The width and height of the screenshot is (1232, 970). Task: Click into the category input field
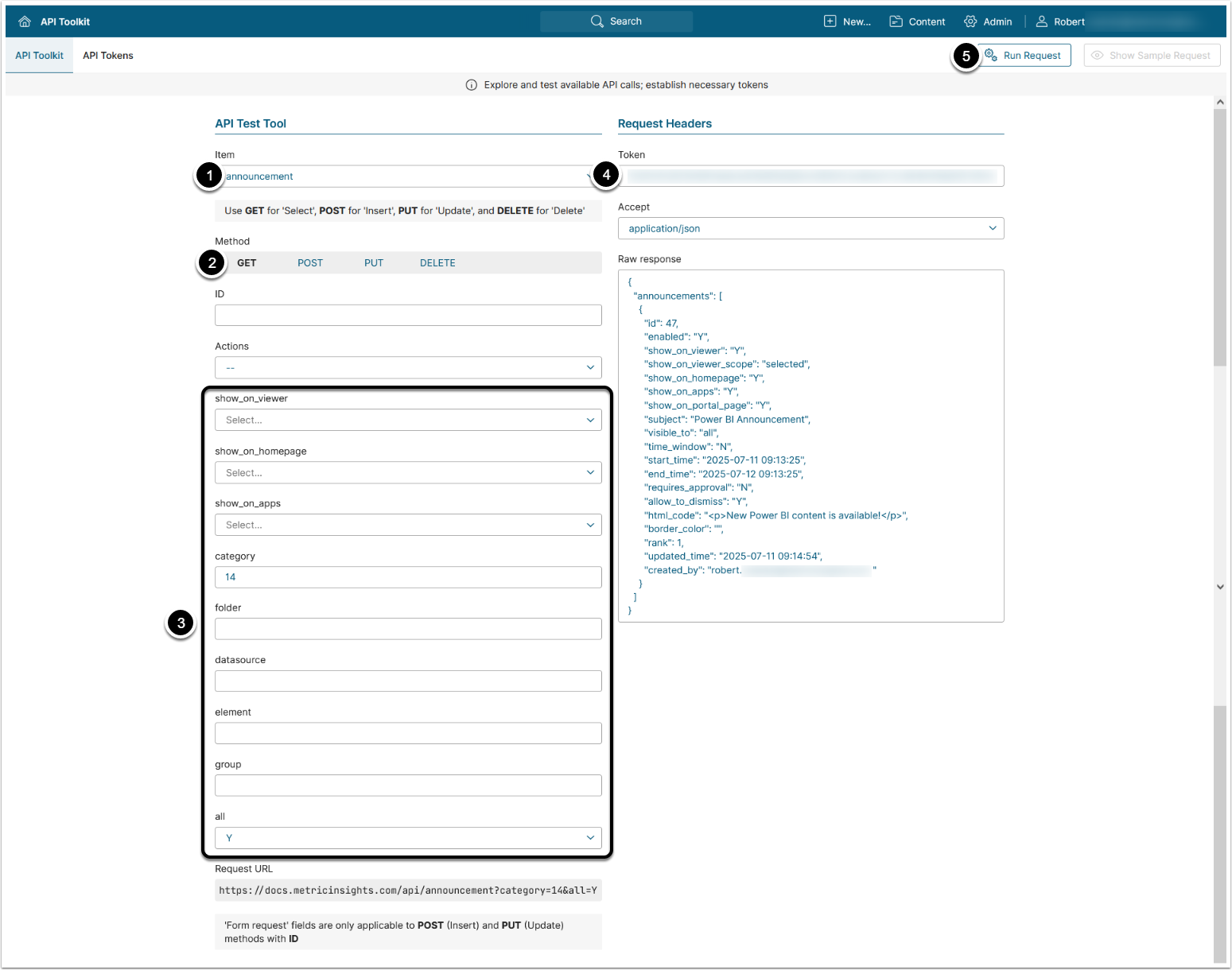408,577
